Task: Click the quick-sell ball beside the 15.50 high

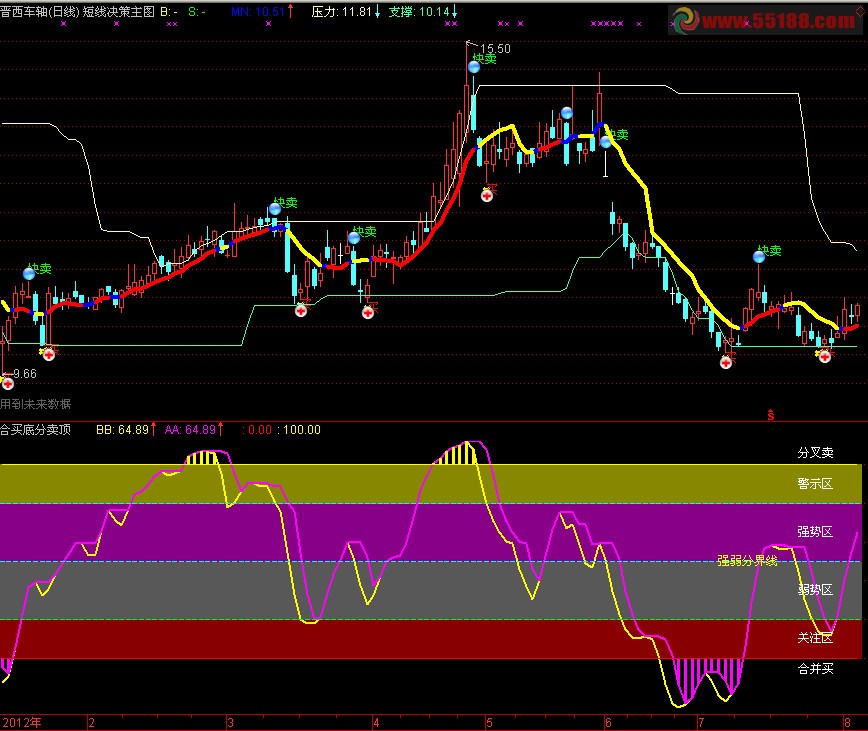Action: (x=474, y=68)
